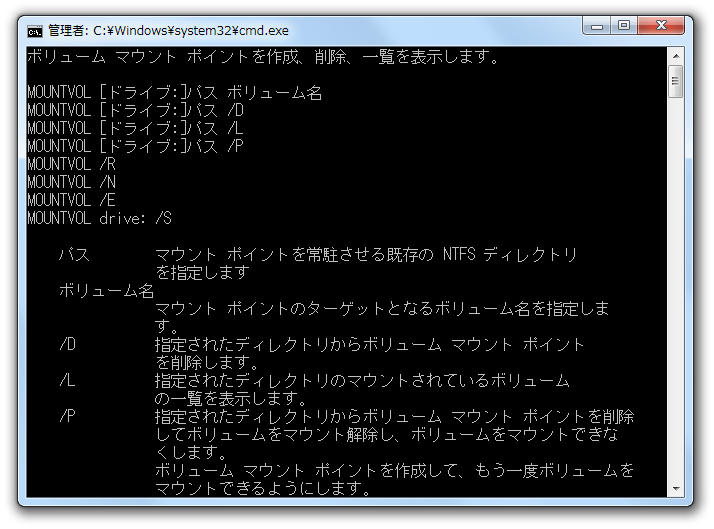Viewport: 714px width, 529px height.
Task: Click the line 'MOUNTVOL /R'
Action: click(x=71, y=164)
